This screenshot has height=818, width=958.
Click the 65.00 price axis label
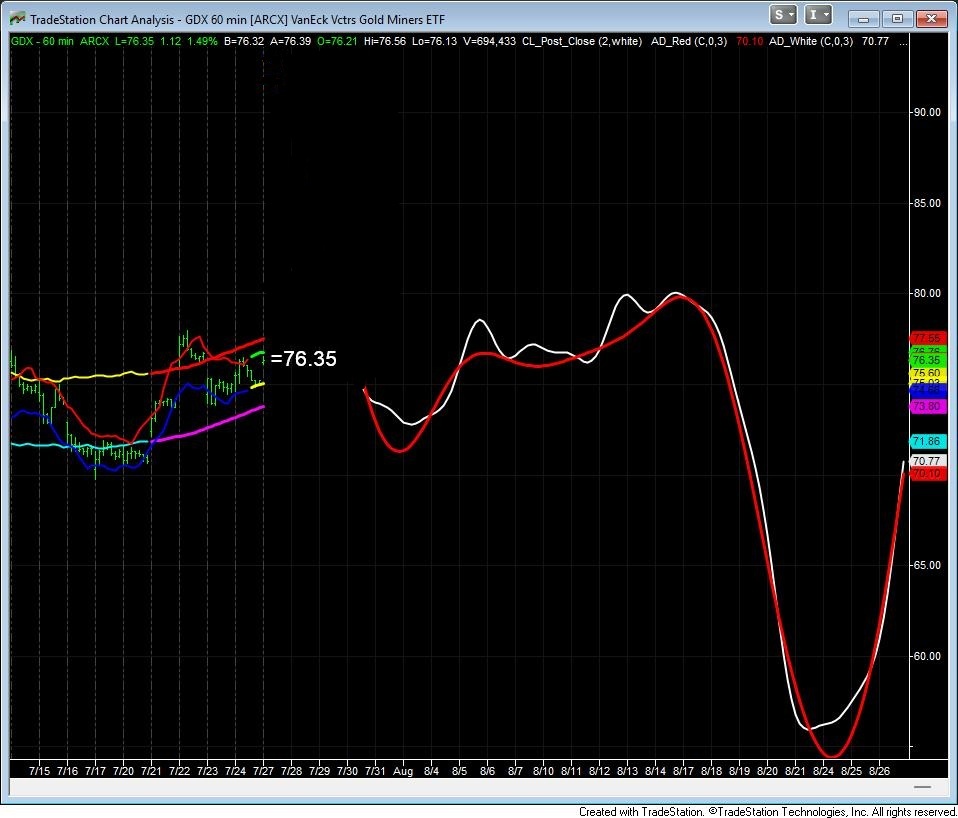[x=927, y=565]
